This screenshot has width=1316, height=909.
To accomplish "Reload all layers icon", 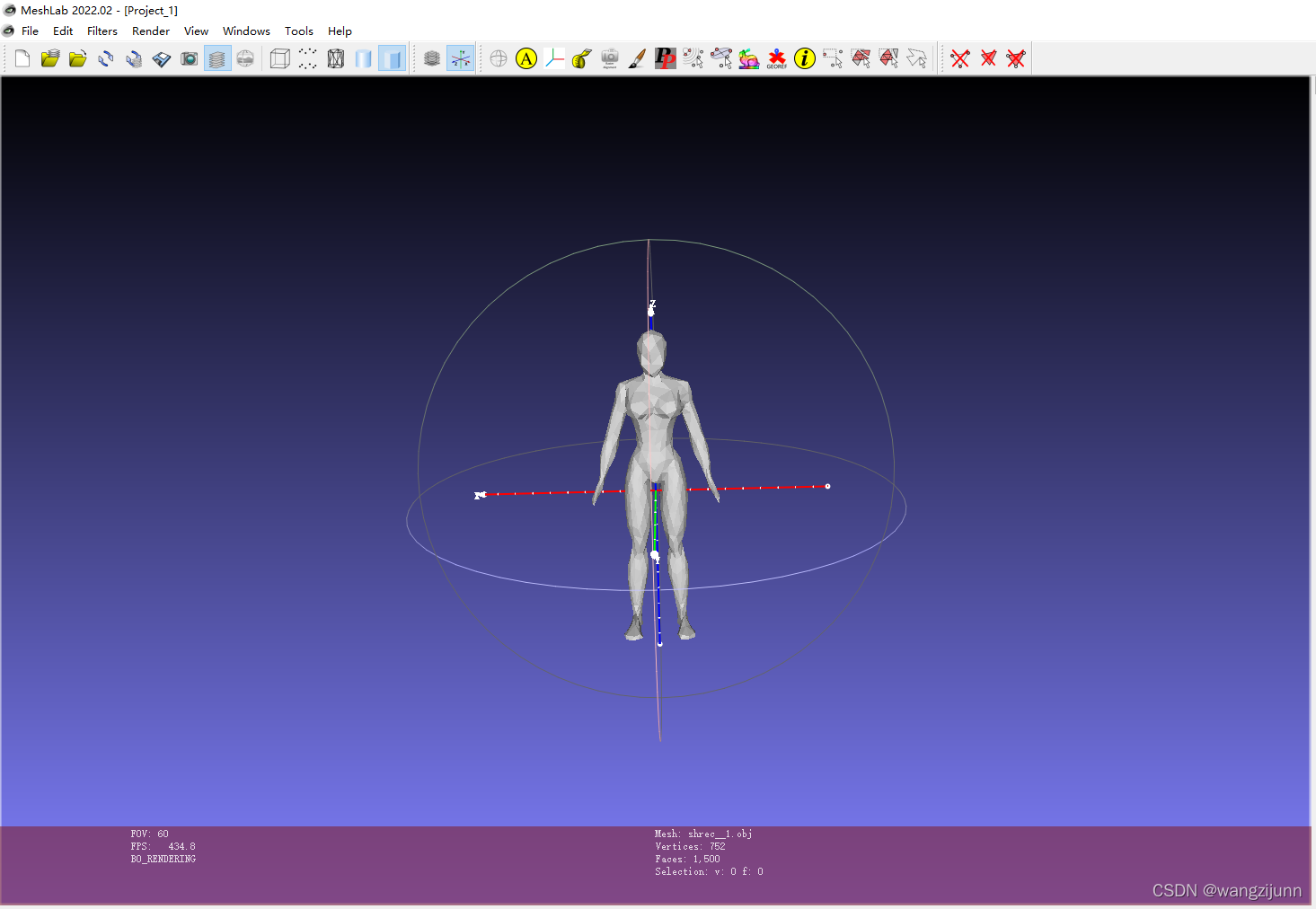I will click(x=134, y=59).
